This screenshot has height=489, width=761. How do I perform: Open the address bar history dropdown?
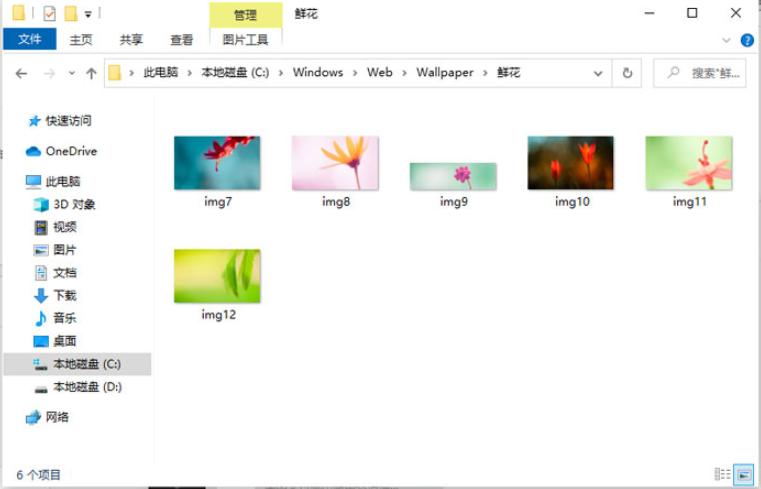pyautogui.click(x=598, y=73)
